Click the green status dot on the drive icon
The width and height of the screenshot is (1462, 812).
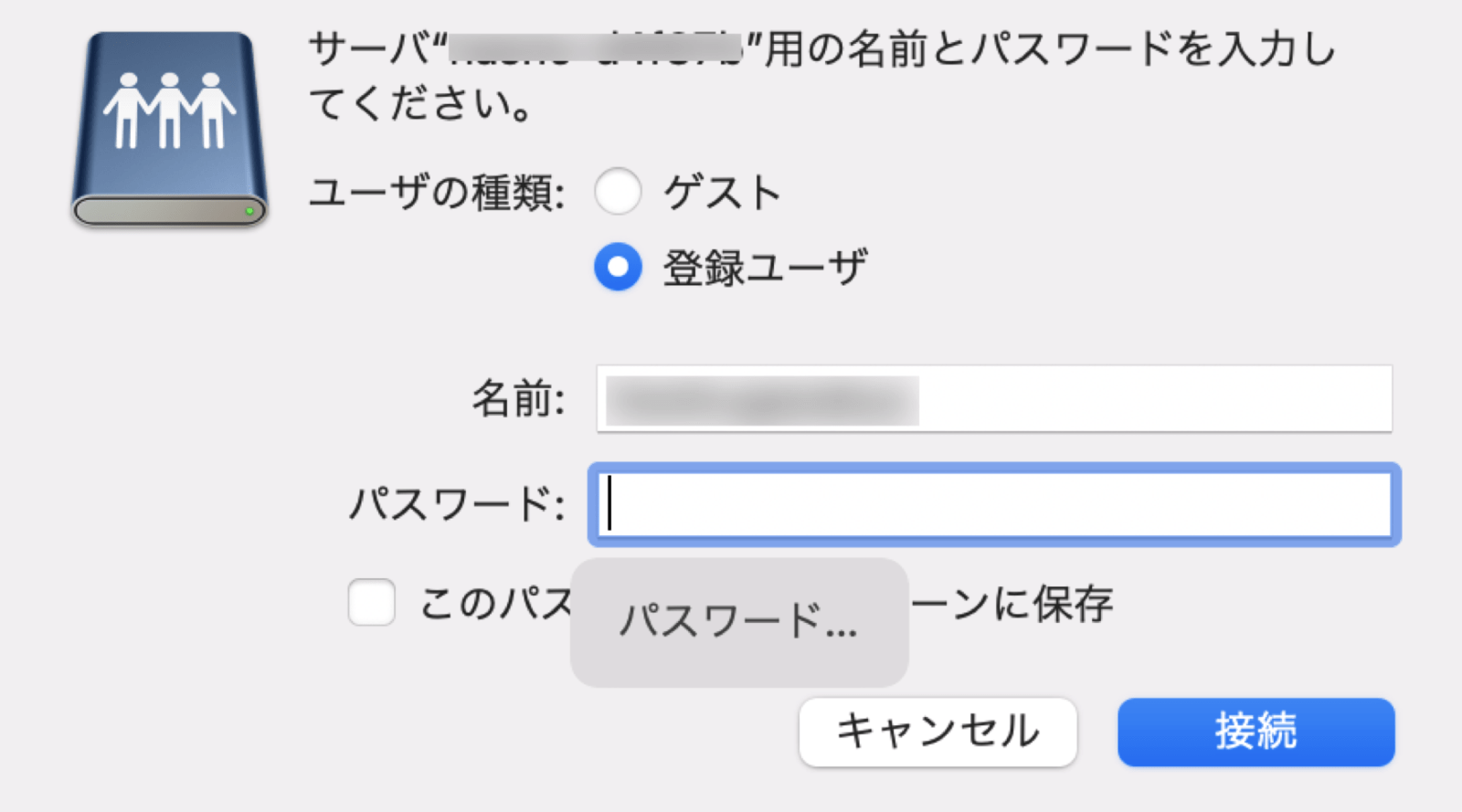(248, 210)
